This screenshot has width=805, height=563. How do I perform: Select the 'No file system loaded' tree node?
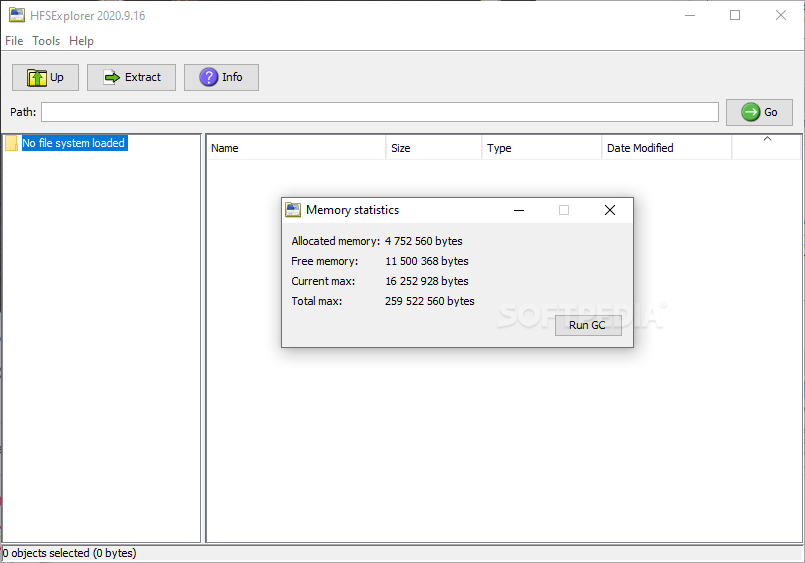click(x=74, y=143)
